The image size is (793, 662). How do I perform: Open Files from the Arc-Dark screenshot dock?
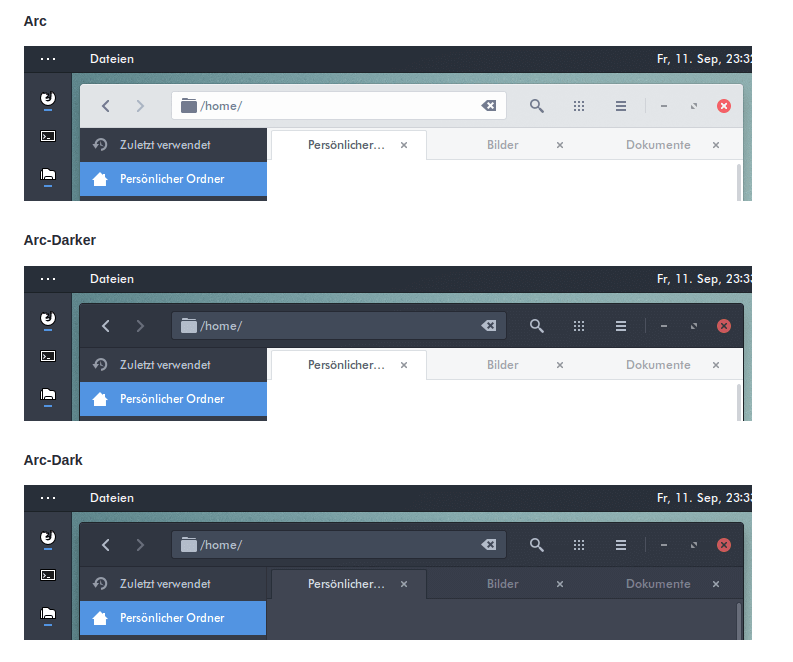click(48, 613)
